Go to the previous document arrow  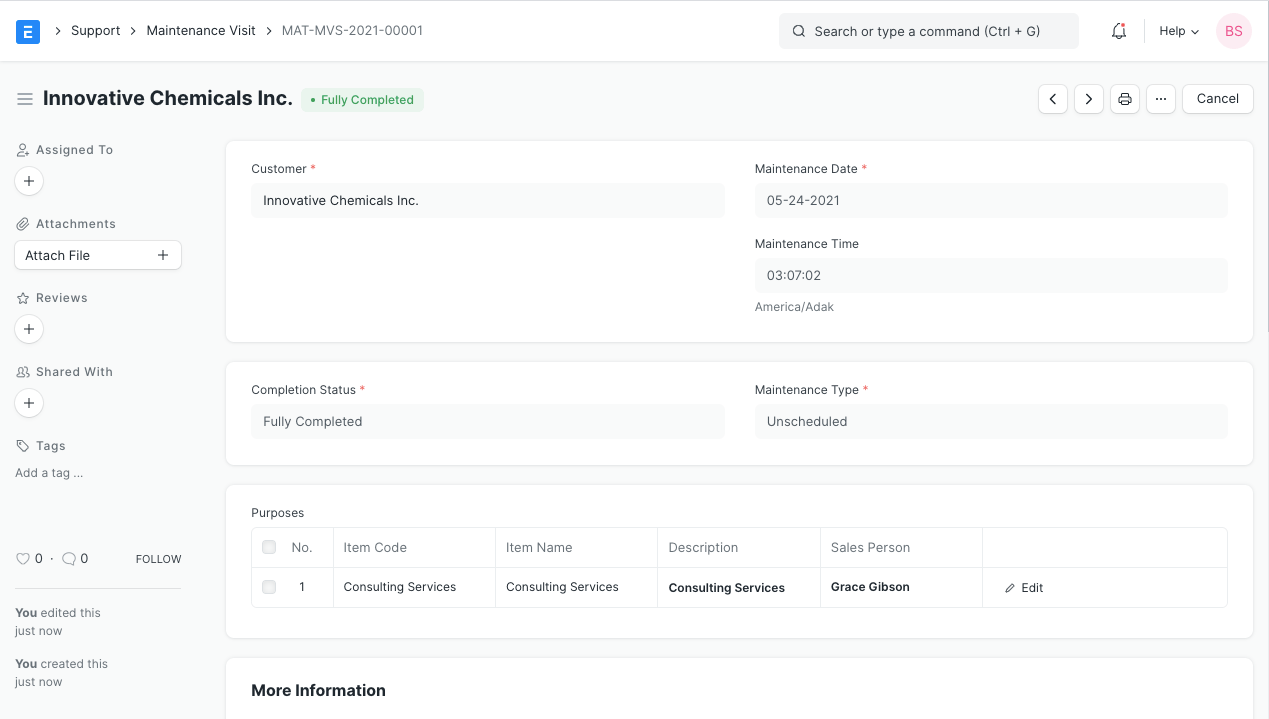click(1053, 99)
